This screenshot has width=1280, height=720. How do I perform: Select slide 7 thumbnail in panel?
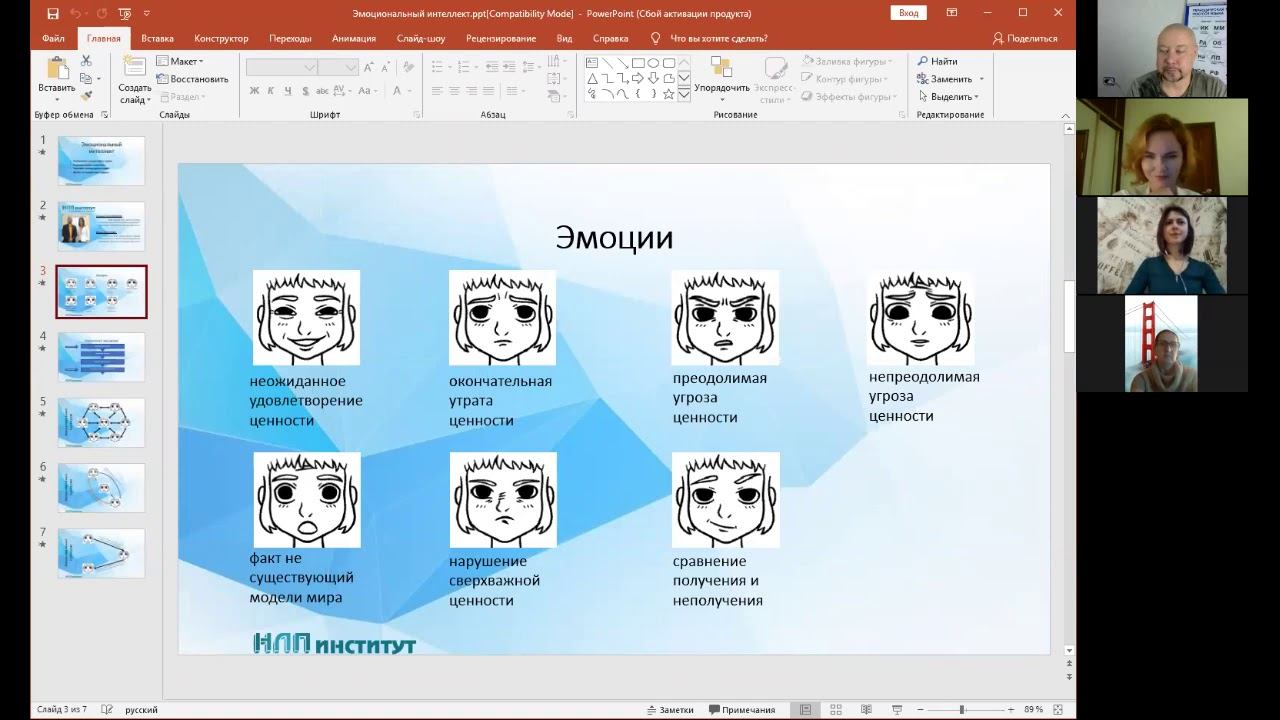coord(101,553)
